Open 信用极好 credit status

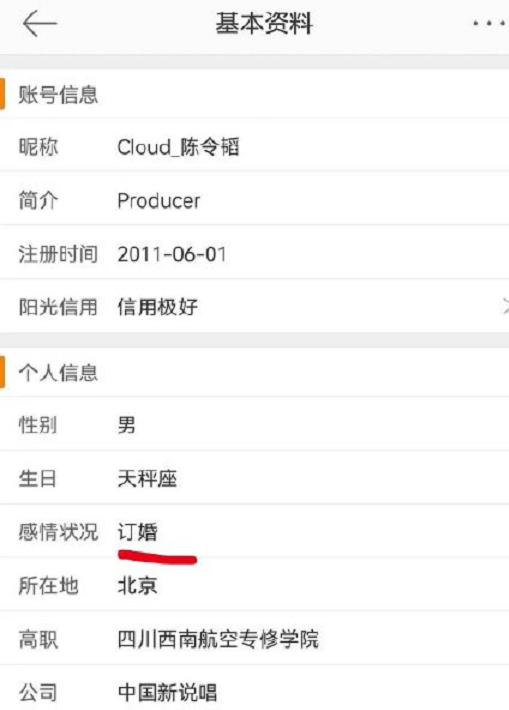click(158, 307)
